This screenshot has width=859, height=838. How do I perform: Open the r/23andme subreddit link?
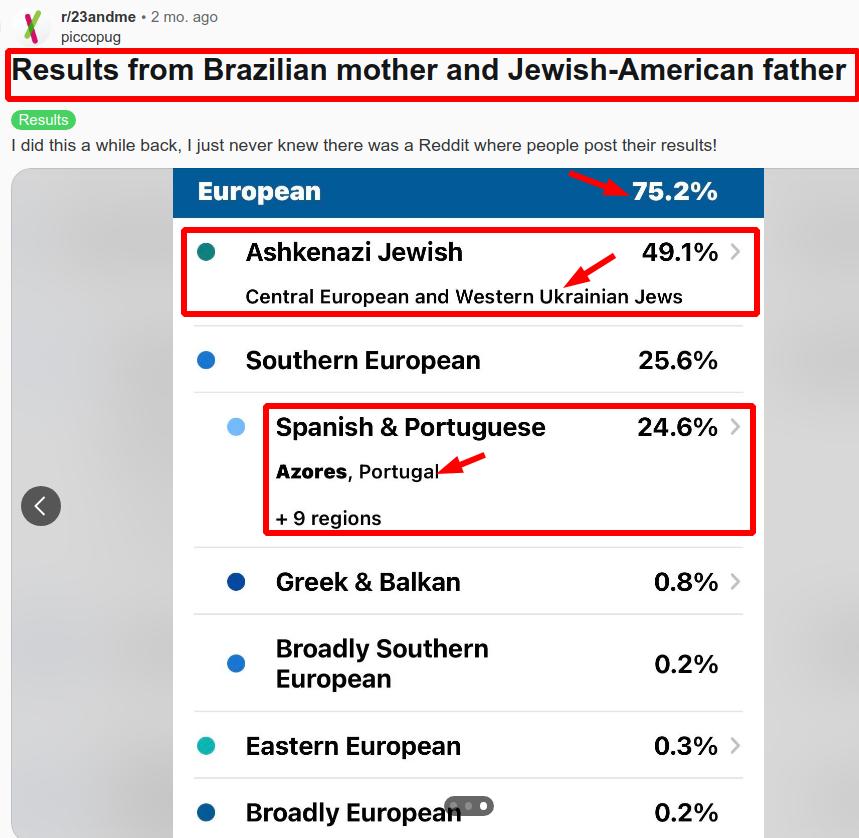(98, 17)
